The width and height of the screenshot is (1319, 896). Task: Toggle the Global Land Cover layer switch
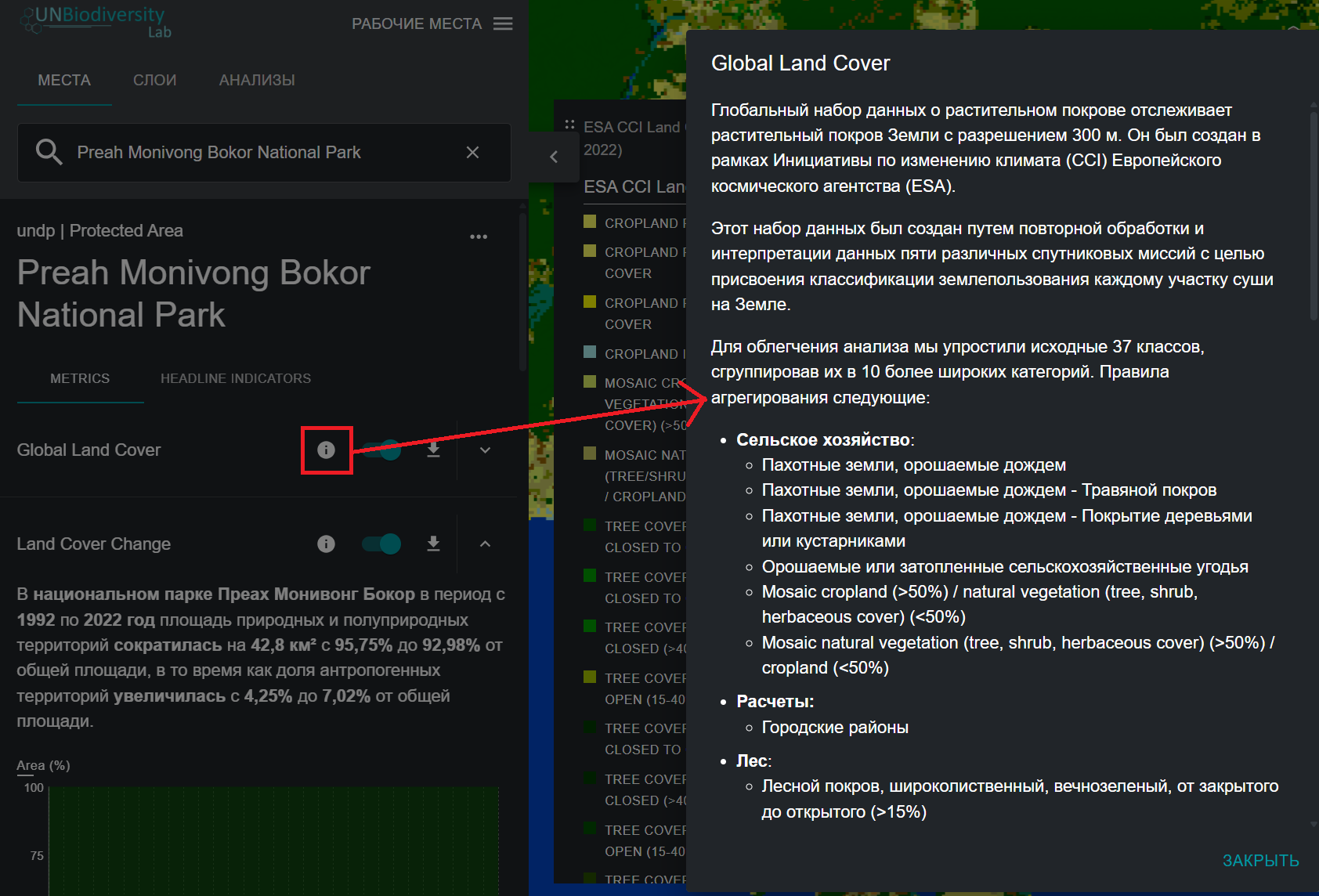click(x=381, y=450)
